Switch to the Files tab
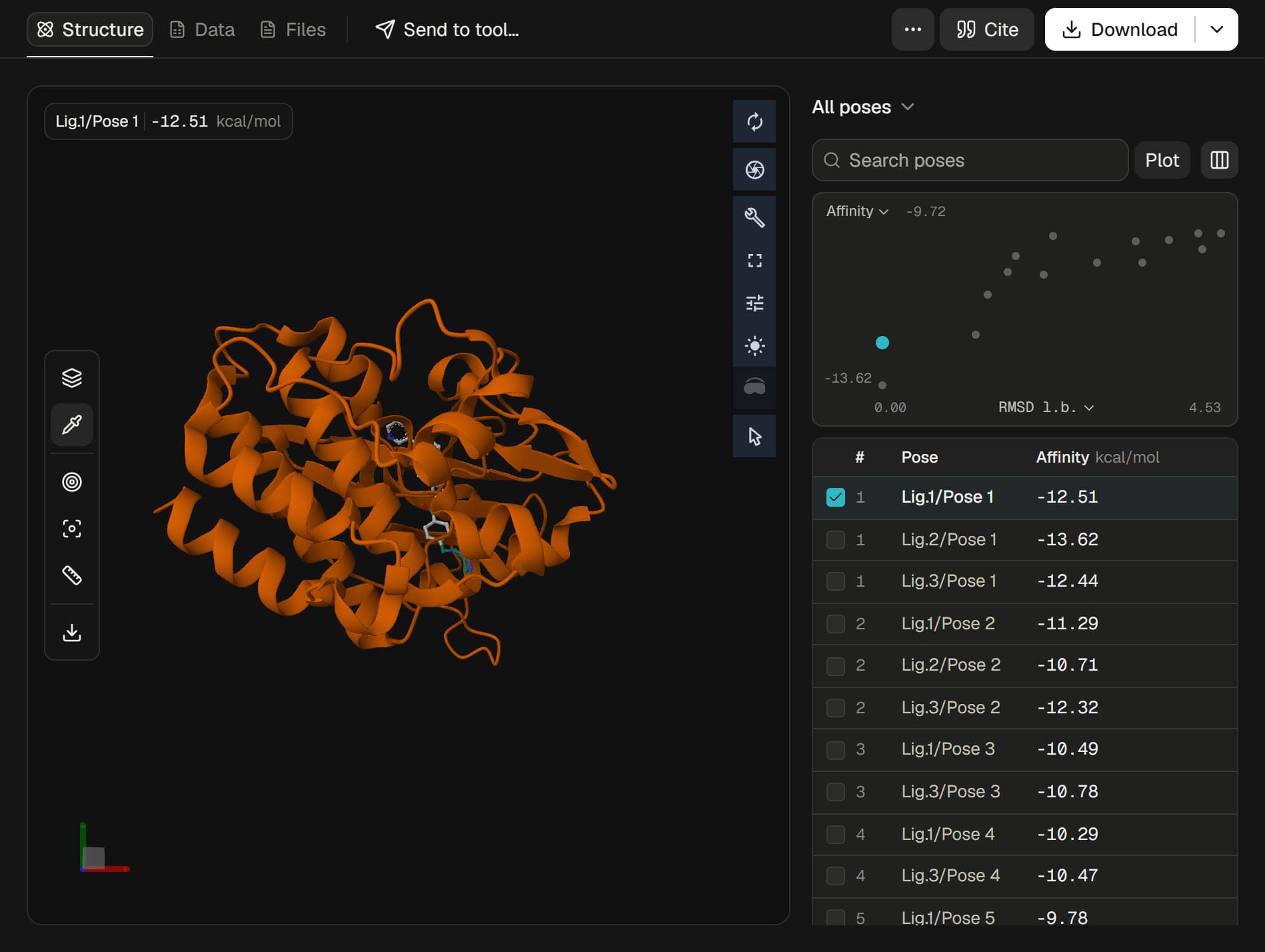 click(x=293, y=29)
